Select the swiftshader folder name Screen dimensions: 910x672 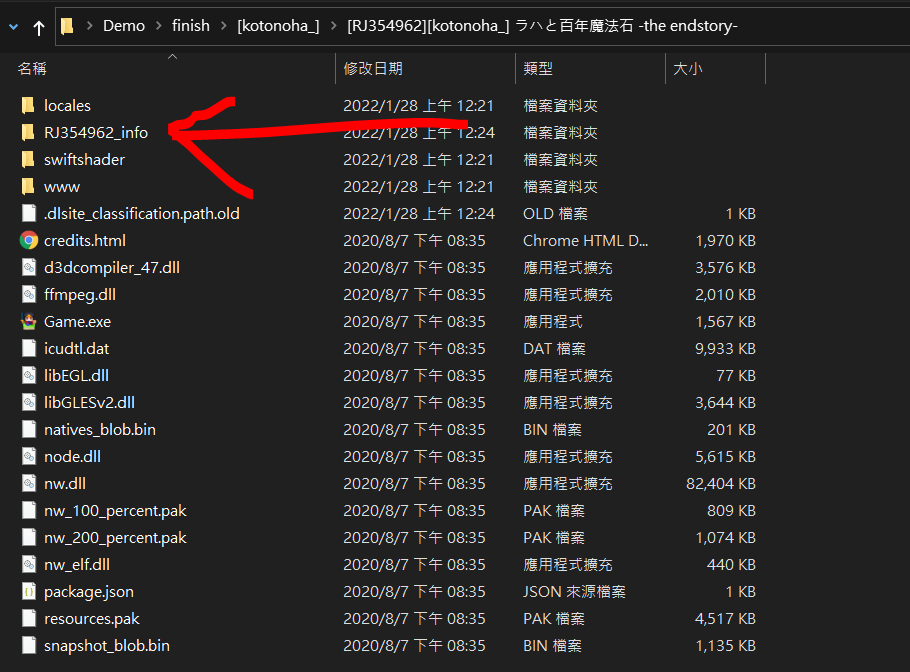click(84, 160)
